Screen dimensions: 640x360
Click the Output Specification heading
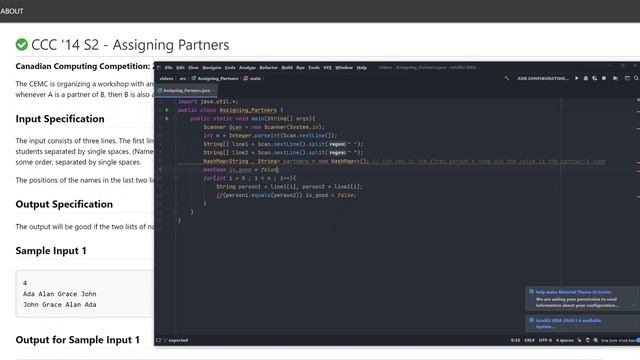64,204
